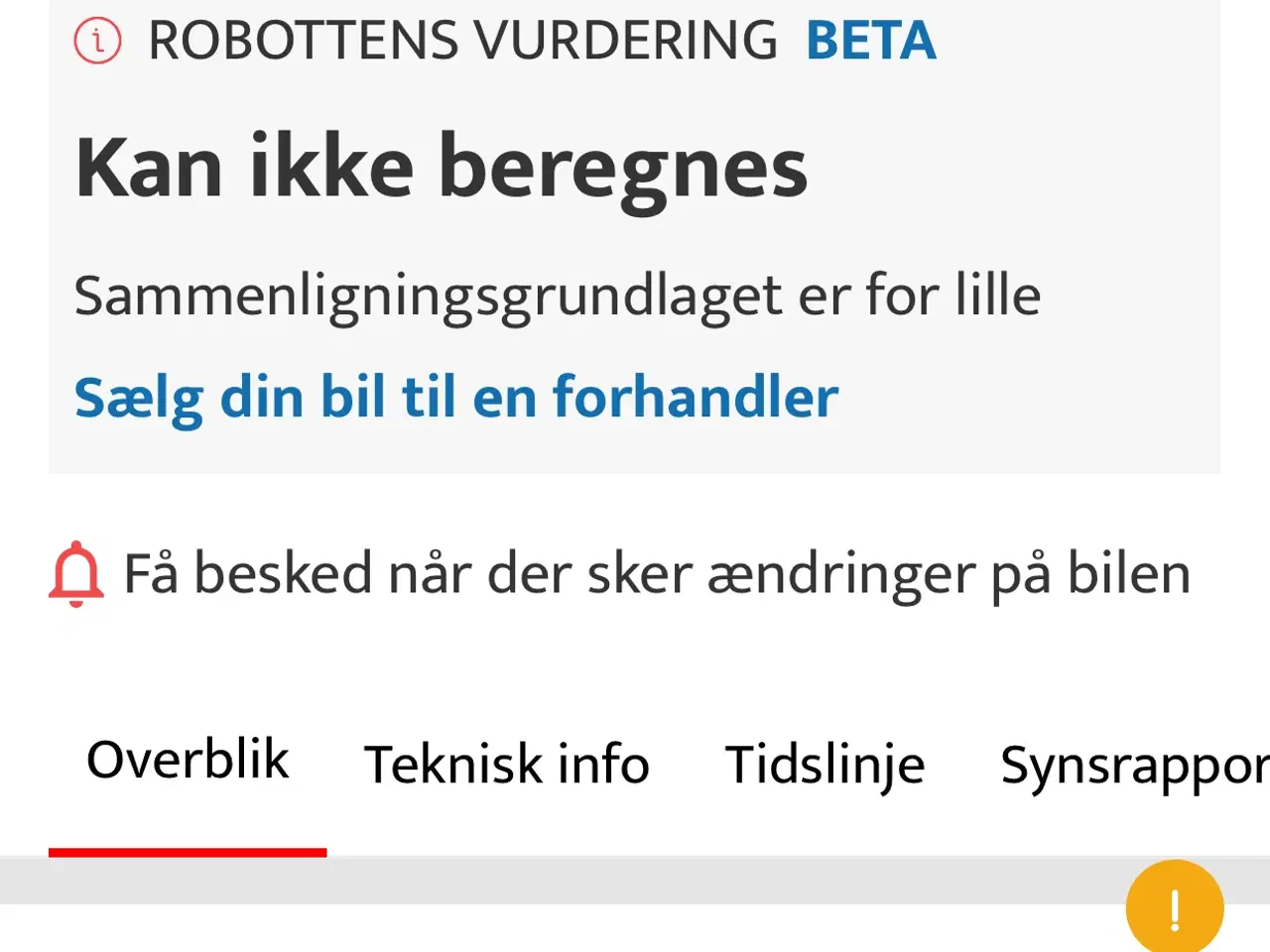Open the Sælg din bil til en forhandler link

pyautogui.click(x=456, y=398)
